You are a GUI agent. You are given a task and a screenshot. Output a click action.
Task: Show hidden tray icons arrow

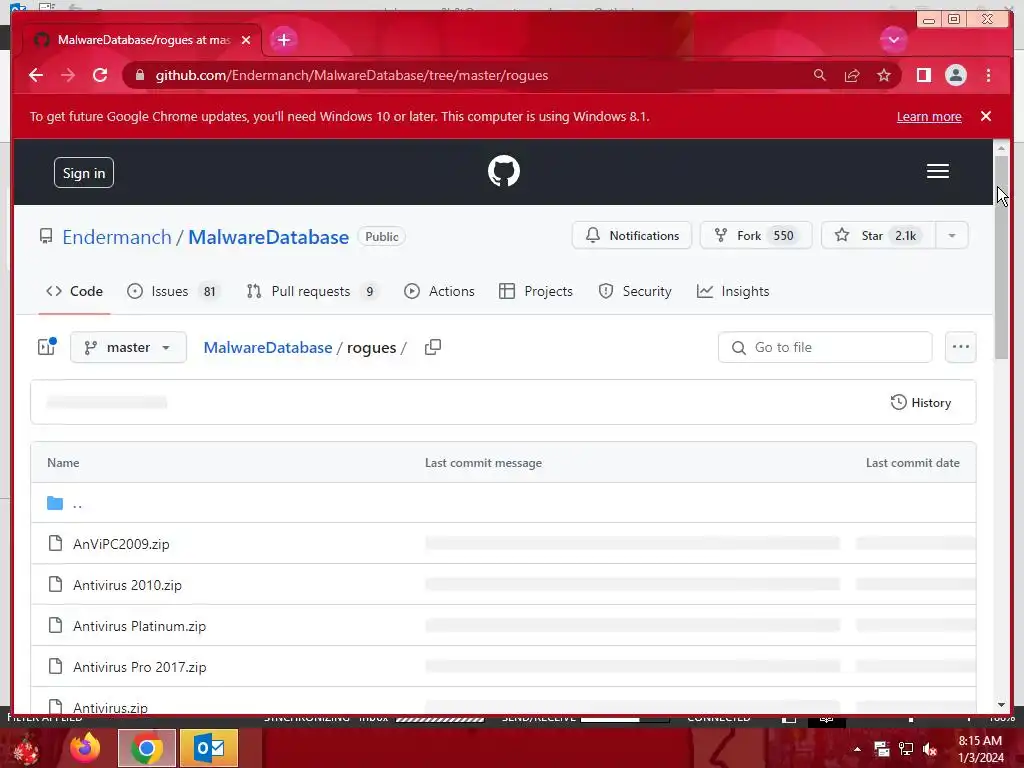pyautogui.click(x=857, y=749)
